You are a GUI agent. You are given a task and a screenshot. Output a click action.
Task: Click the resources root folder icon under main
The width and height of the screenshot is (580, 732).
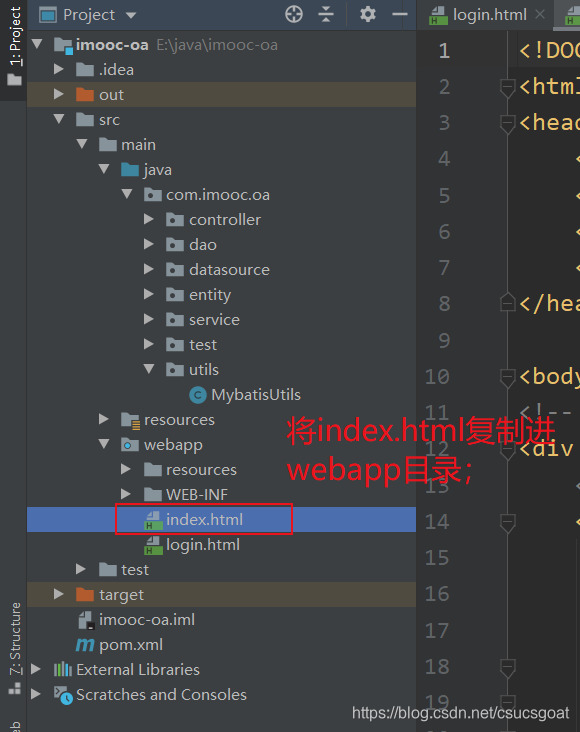[x=130, y=420]
